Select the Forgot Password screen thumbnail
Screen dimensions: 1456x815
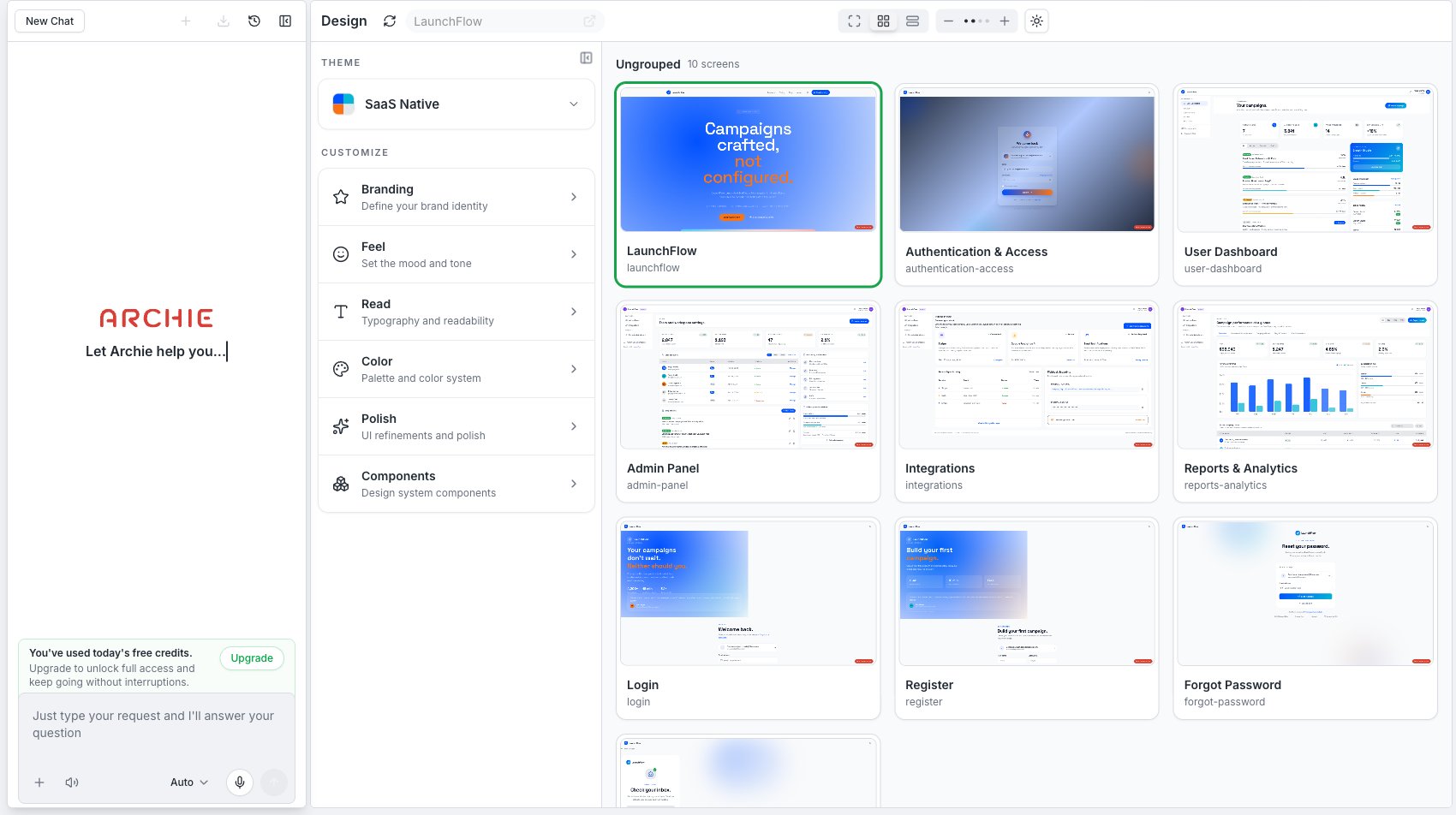tap(1305, 593)
